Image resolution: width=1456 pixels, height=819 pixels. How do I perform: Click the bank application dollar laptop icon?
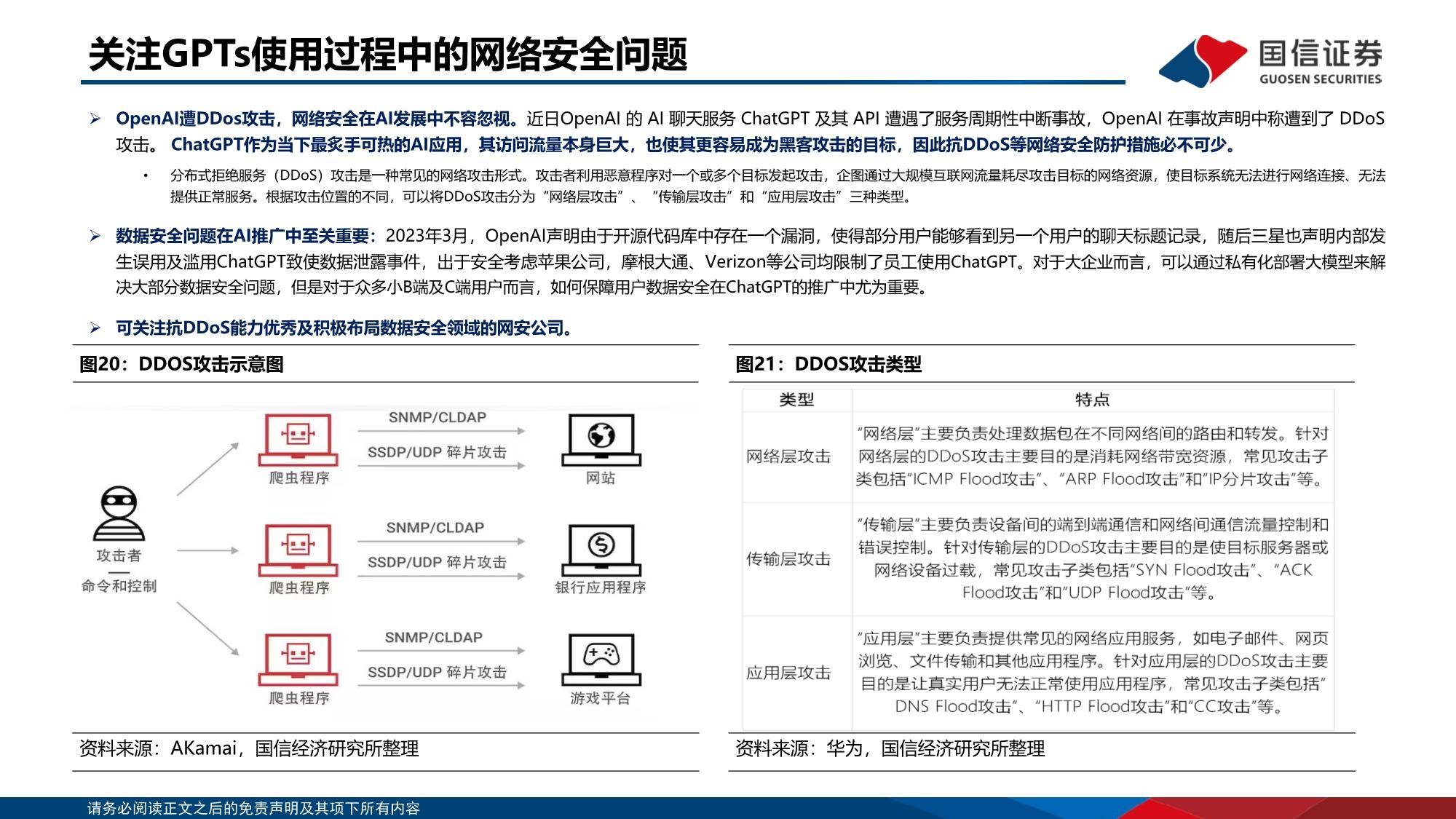601,550
